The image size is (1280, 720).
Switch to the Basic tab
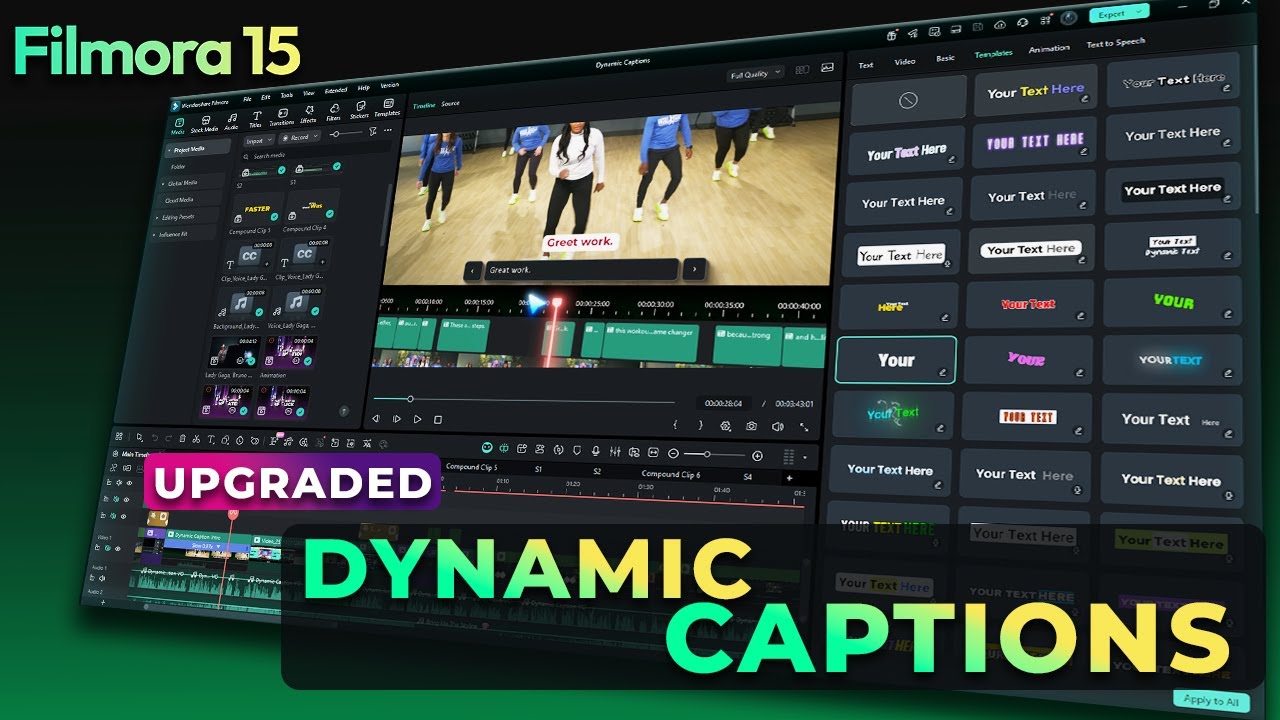click(x=945, y=58)
